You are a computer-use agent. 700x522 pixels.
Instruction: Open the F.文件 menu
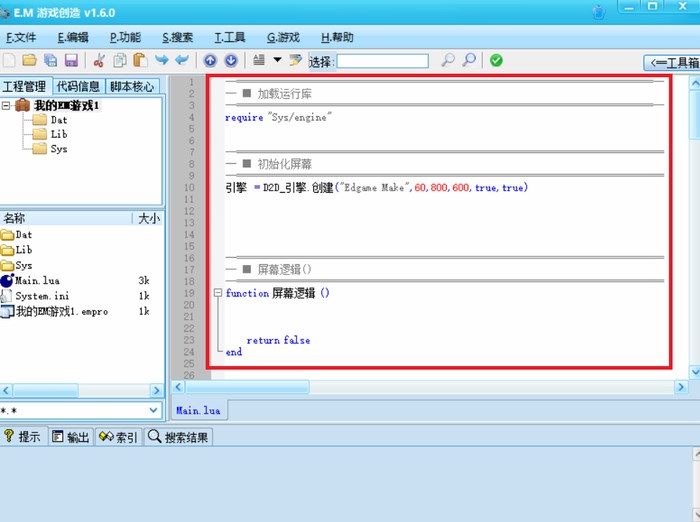pyautogui.click(x=21, y=38)
